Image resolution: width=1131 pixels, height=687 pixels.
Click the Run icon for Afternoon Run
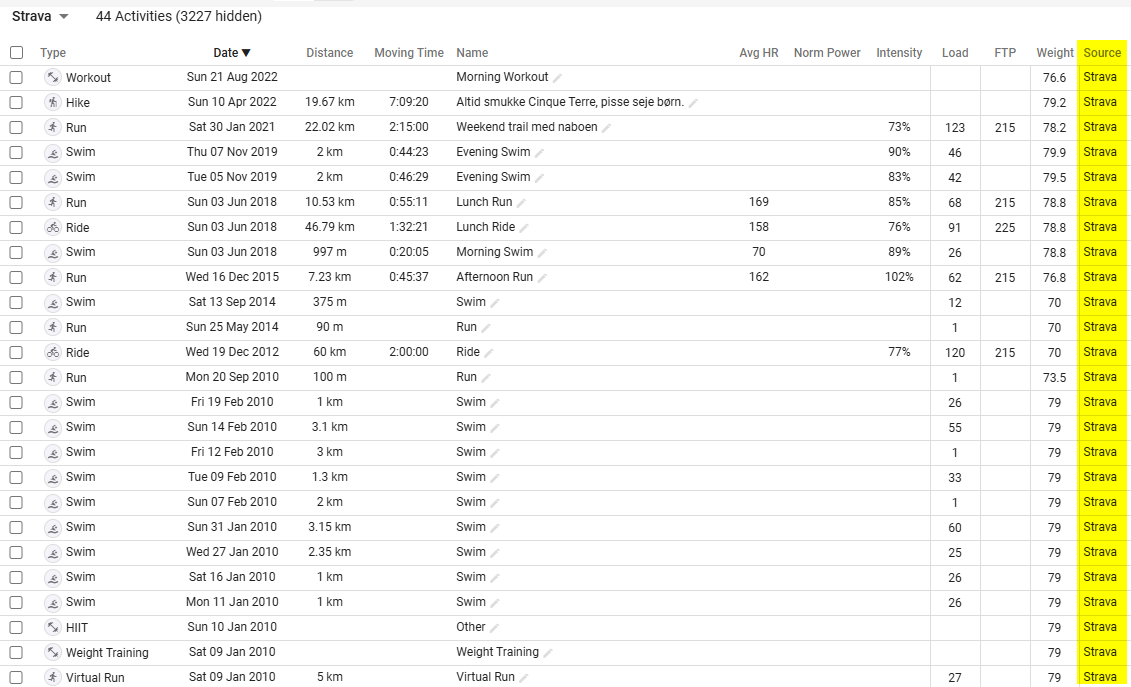[53, 277]
